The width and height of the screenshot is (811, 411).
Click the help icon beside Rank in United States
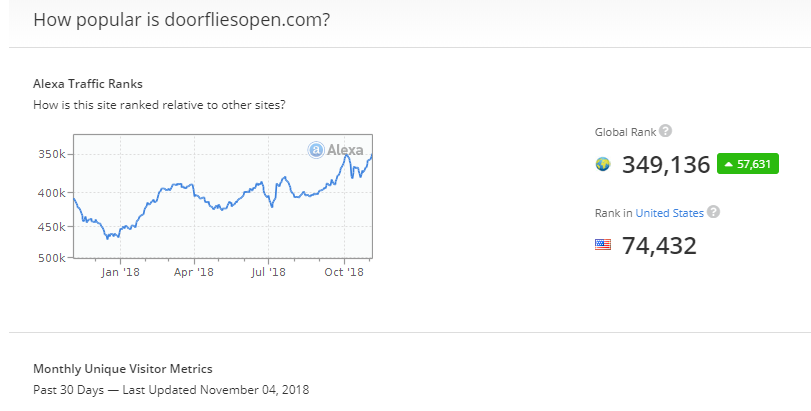click(x=713, y=212)
